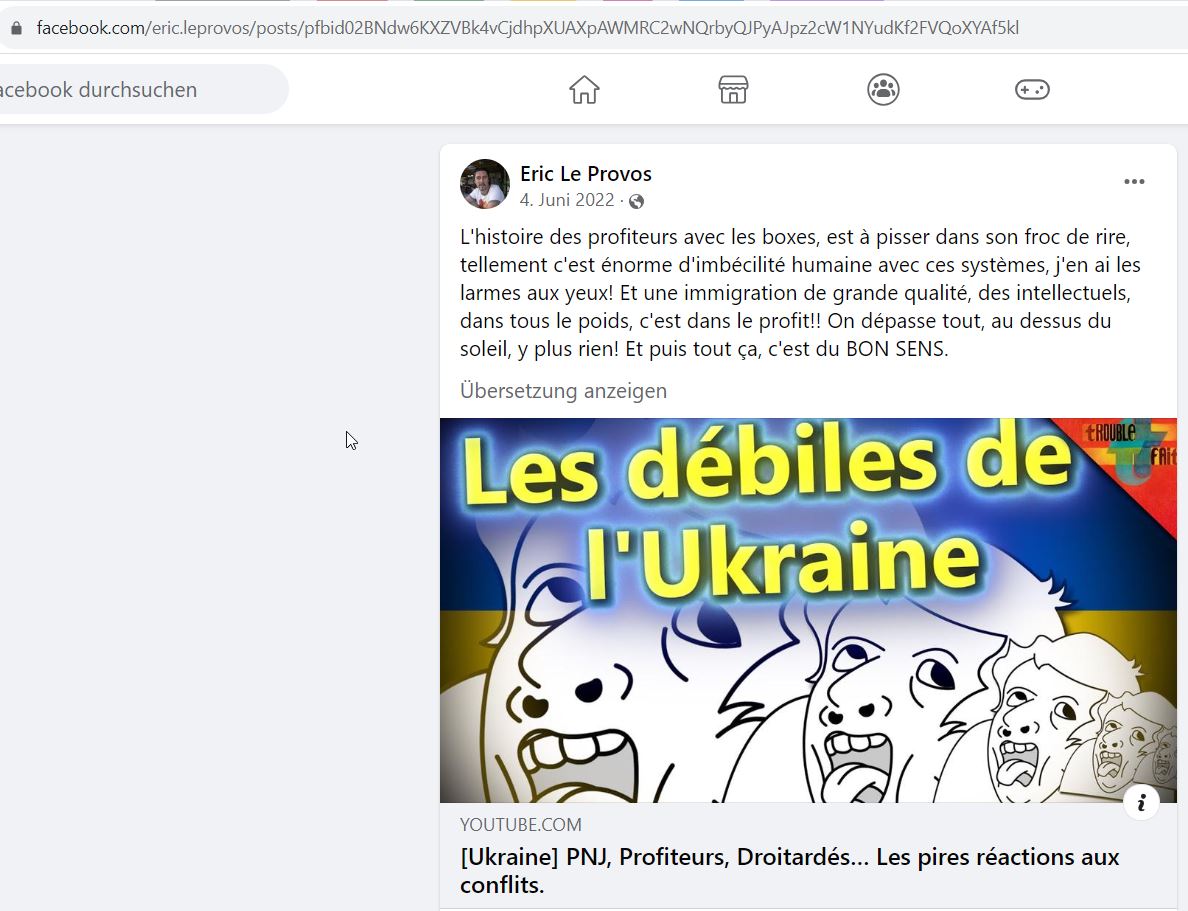The image size is (1188, 911).
Task: Click the site lock icon in address bar
Action: tap(16, 29)
